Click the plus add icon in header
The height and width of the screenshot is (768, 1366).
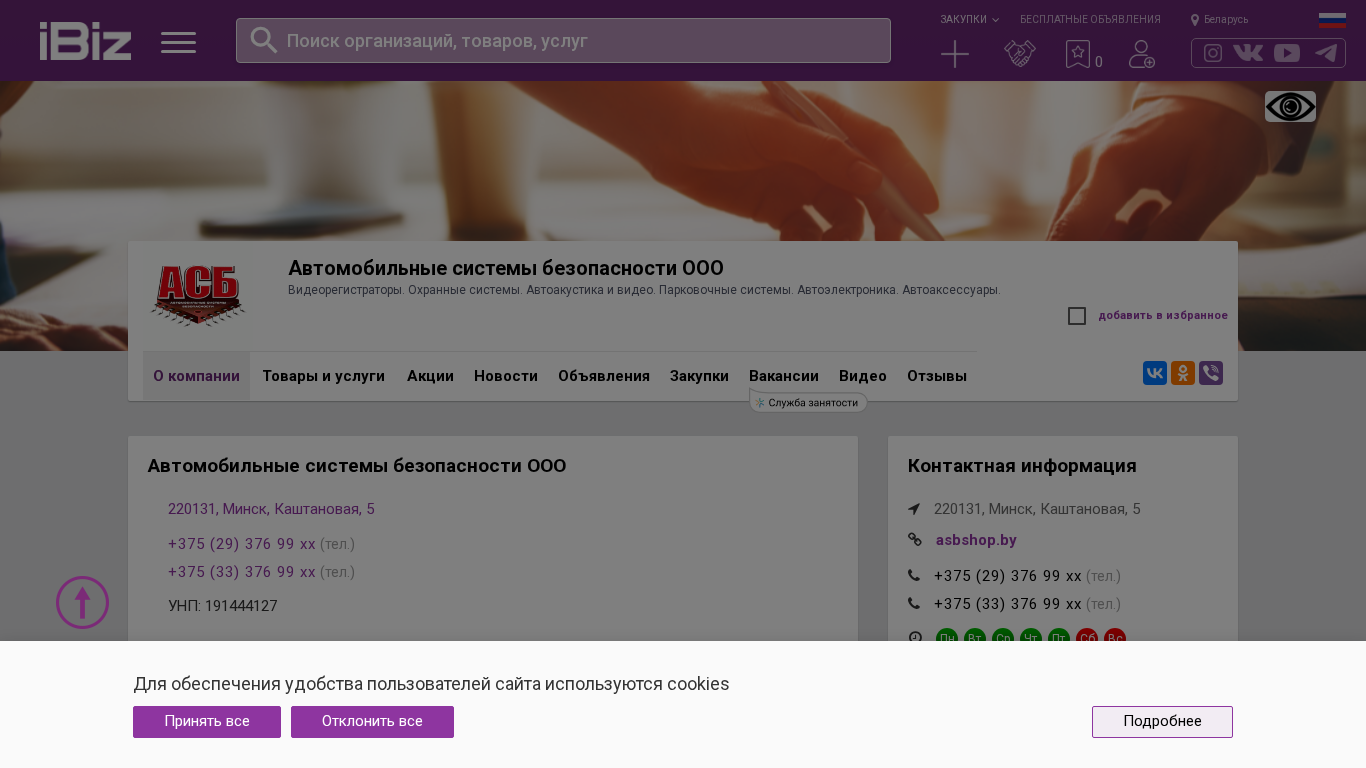pos(955,54)
